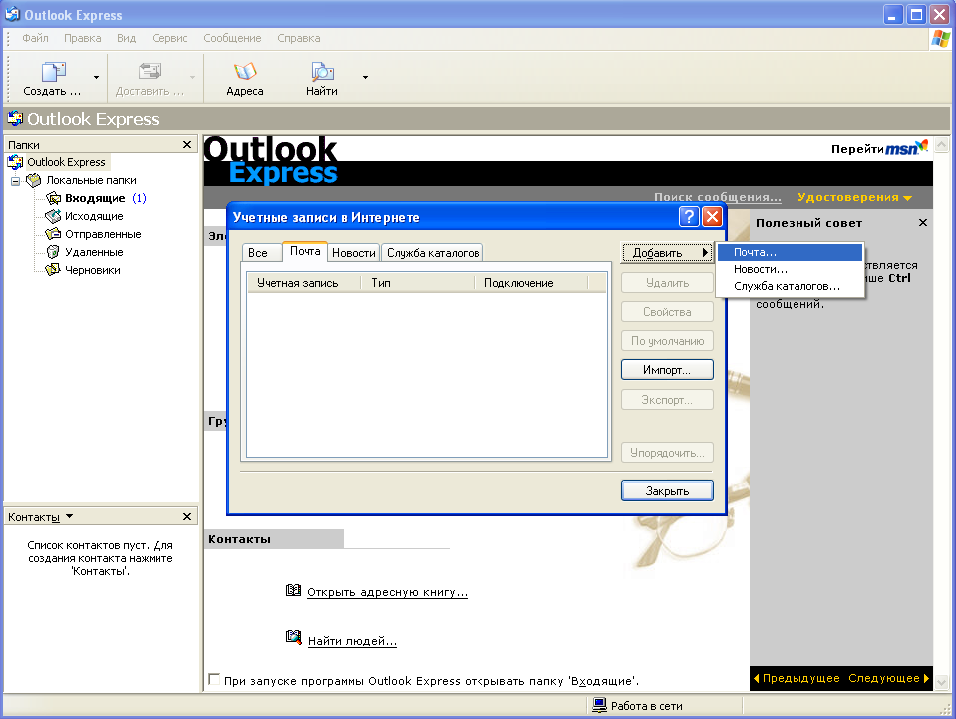Open the Добавить submenu button
This screenshot has height=719, width=956.
tap(667, 252)
